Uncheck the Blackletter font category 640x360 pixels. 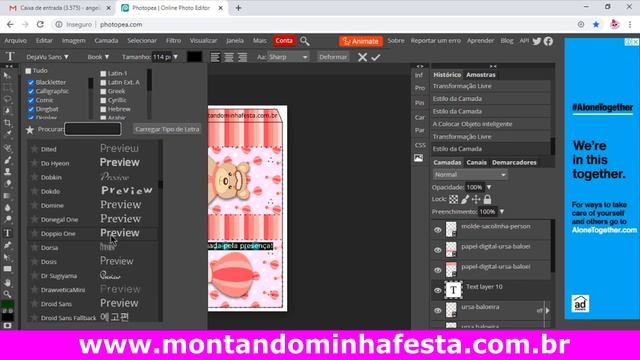[x=31, y=82]
